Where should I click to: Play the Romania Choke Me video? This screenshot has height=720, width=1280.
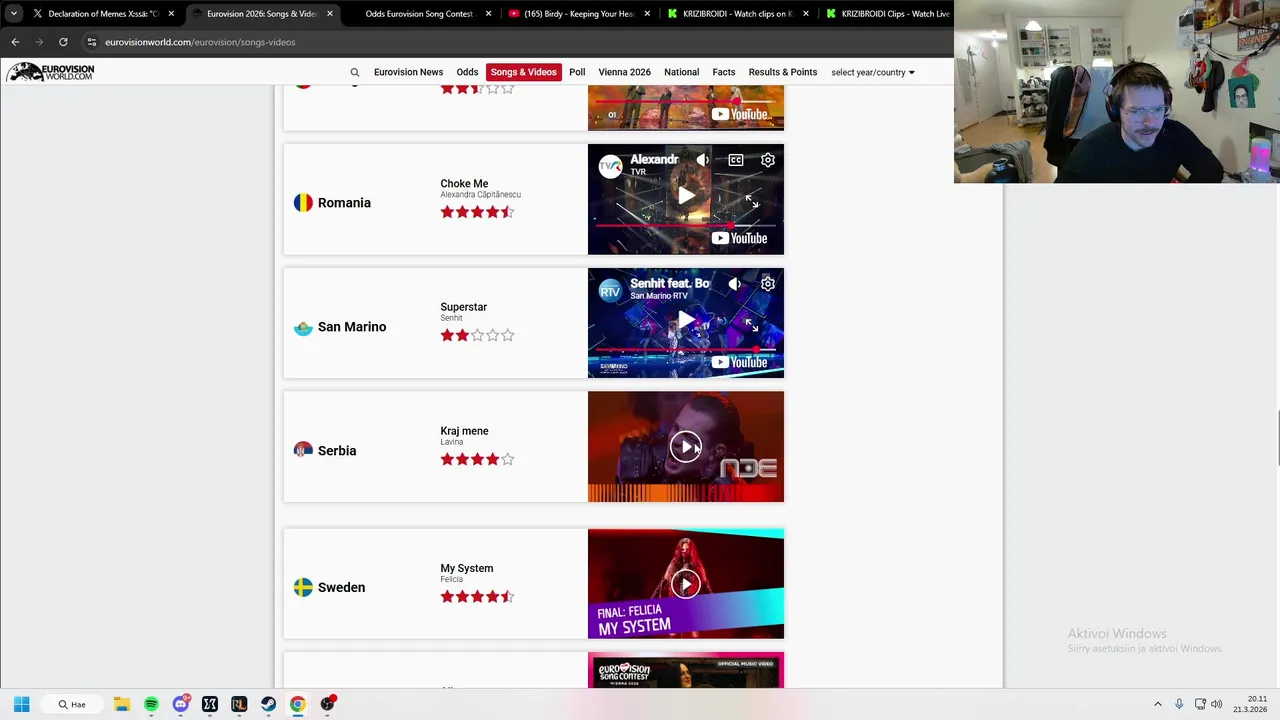(x=686, y=196)
